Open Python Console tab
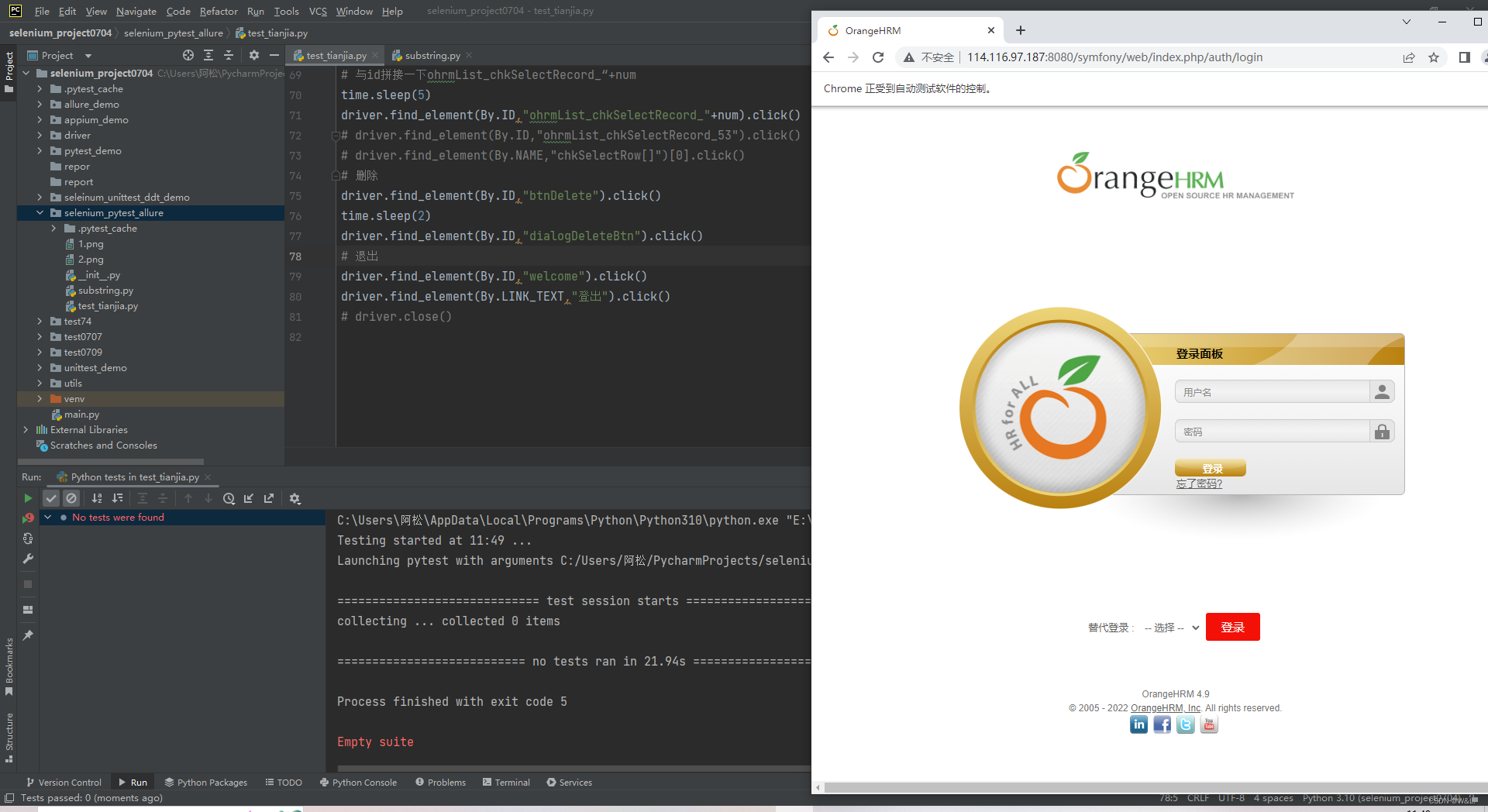Screen dimensions: 1488x812 [358, 782]
